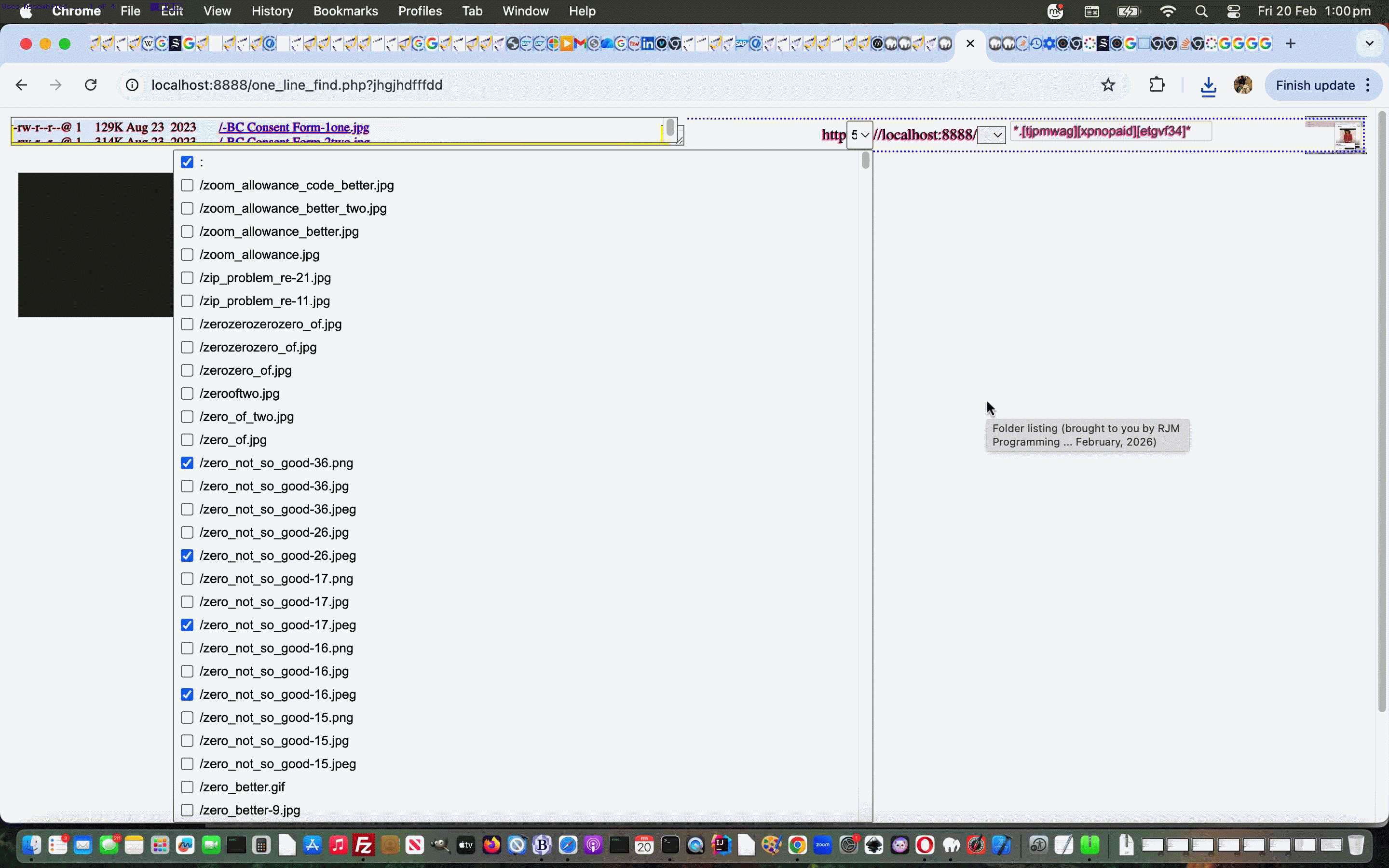
Task: Uncheck /zero_not_so_good-26.jpeg
Action: [187, 555]
